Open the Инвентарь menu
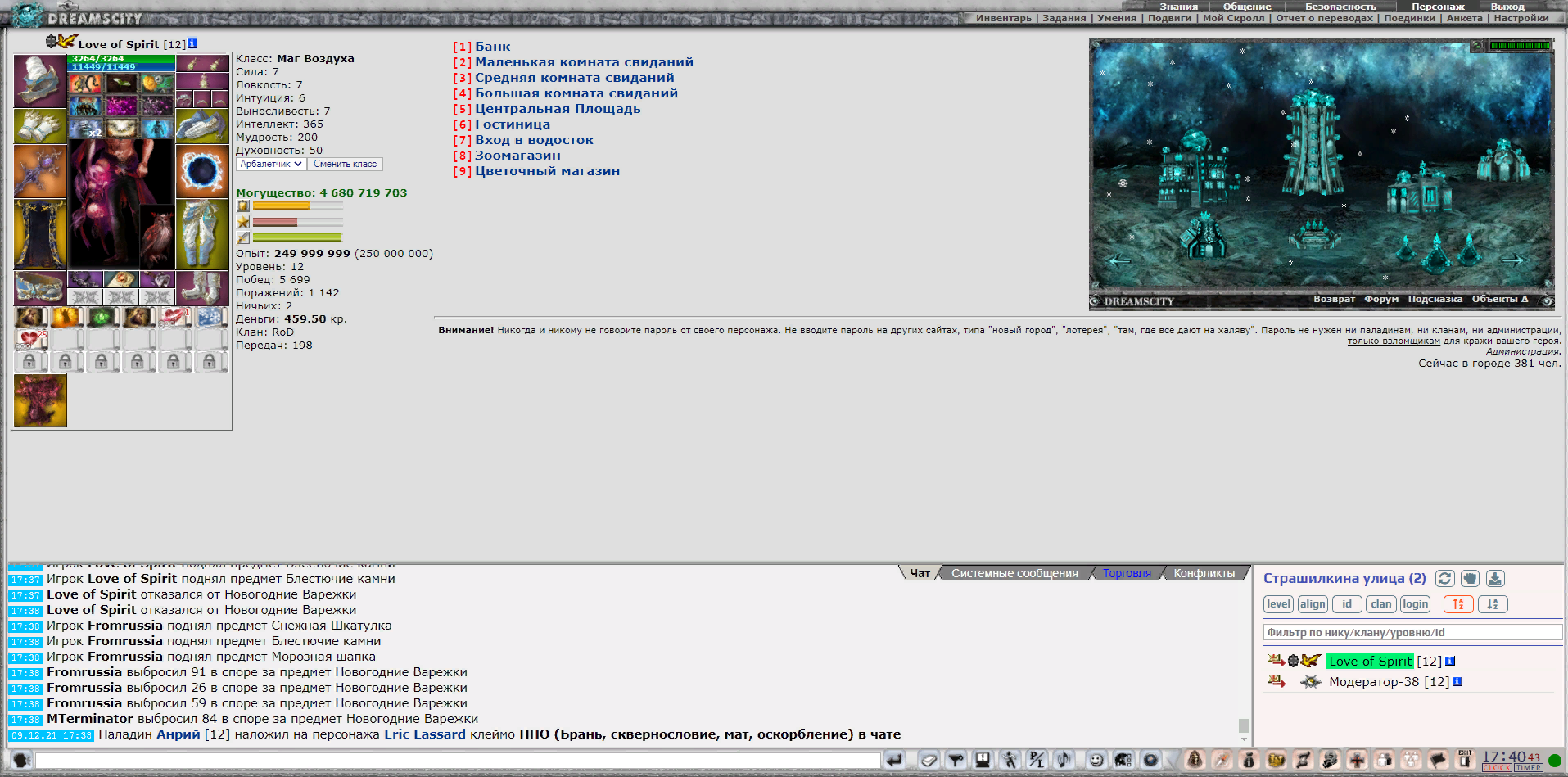This screenshot has height=777, width=1568. 1003,18
